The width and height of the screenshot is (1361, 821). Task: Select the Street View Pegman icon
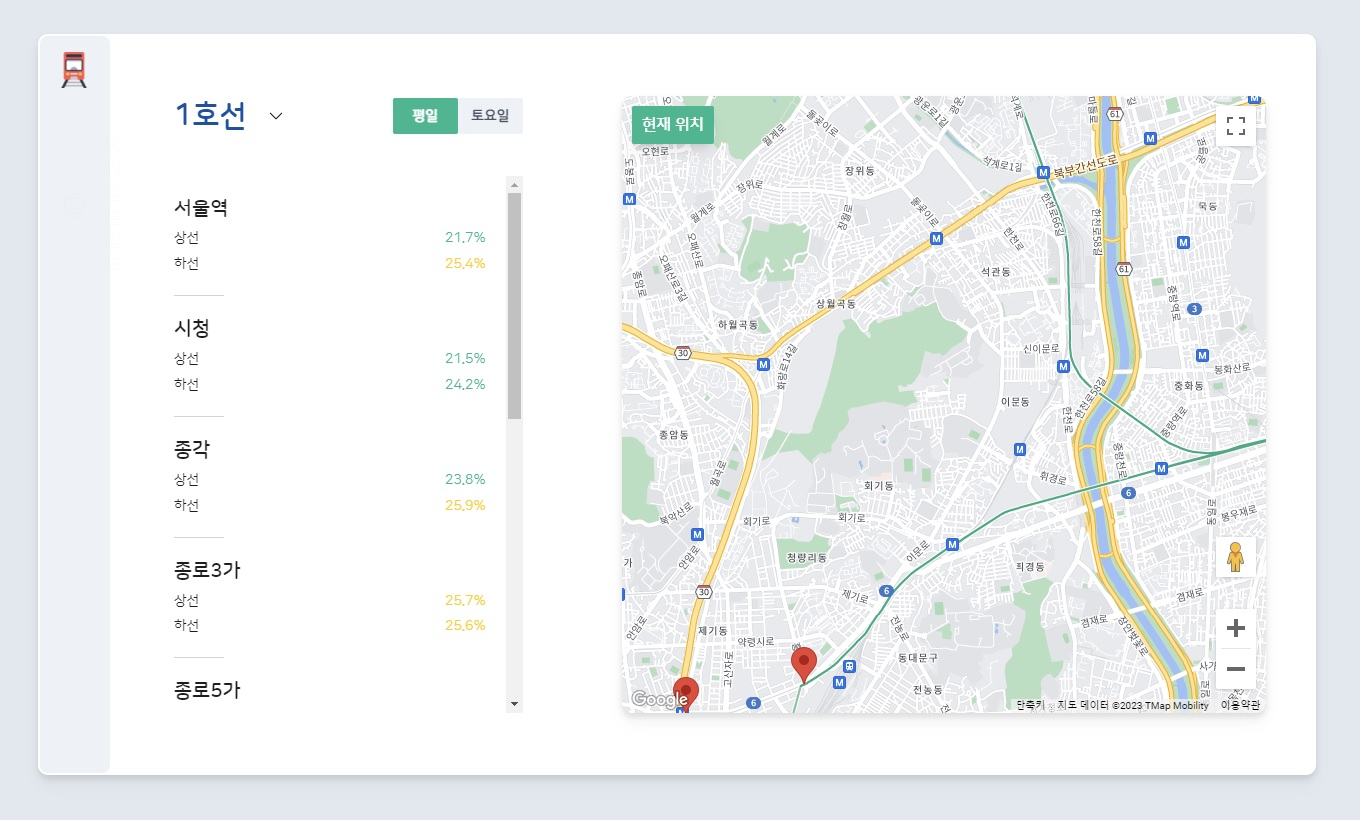coord(1236,556)
